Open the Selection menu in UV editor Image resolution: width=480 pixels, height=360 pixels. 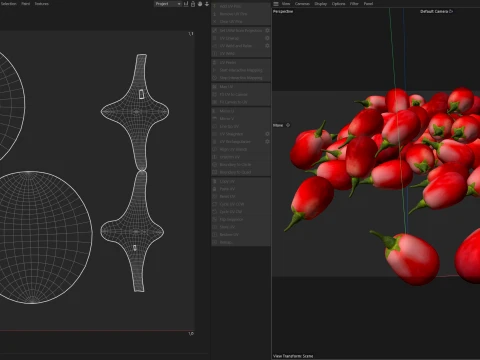click(8, 4)
